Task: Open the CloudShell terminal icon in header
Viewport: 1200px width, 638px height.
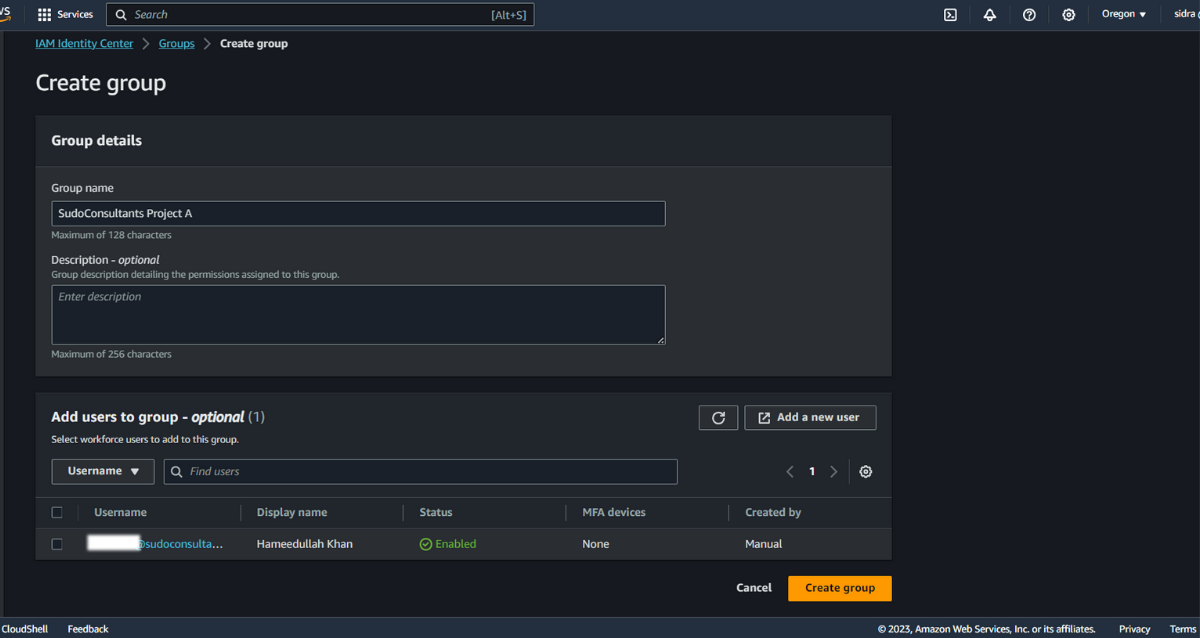Action: (x=950, y=15)
